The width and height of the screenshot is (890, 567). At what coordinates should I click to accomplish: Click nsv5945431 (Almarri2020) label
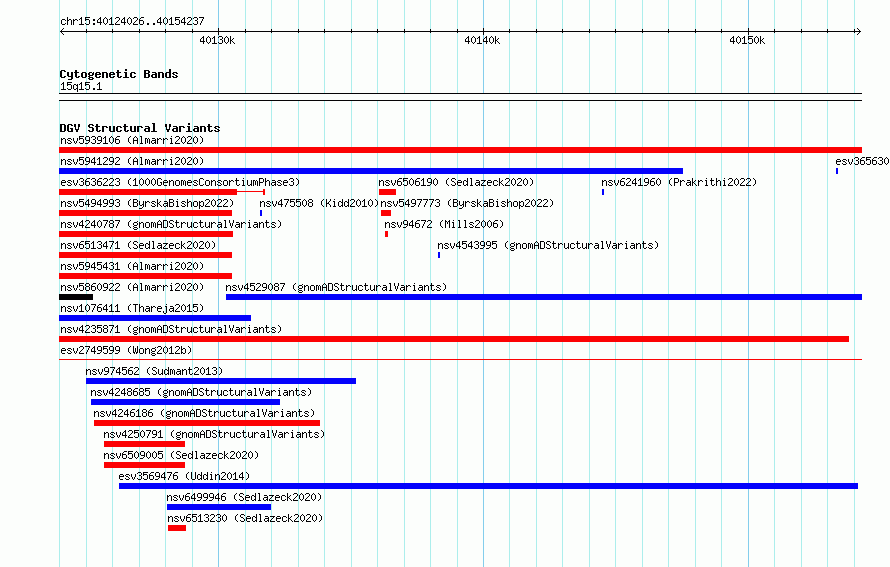132,266
